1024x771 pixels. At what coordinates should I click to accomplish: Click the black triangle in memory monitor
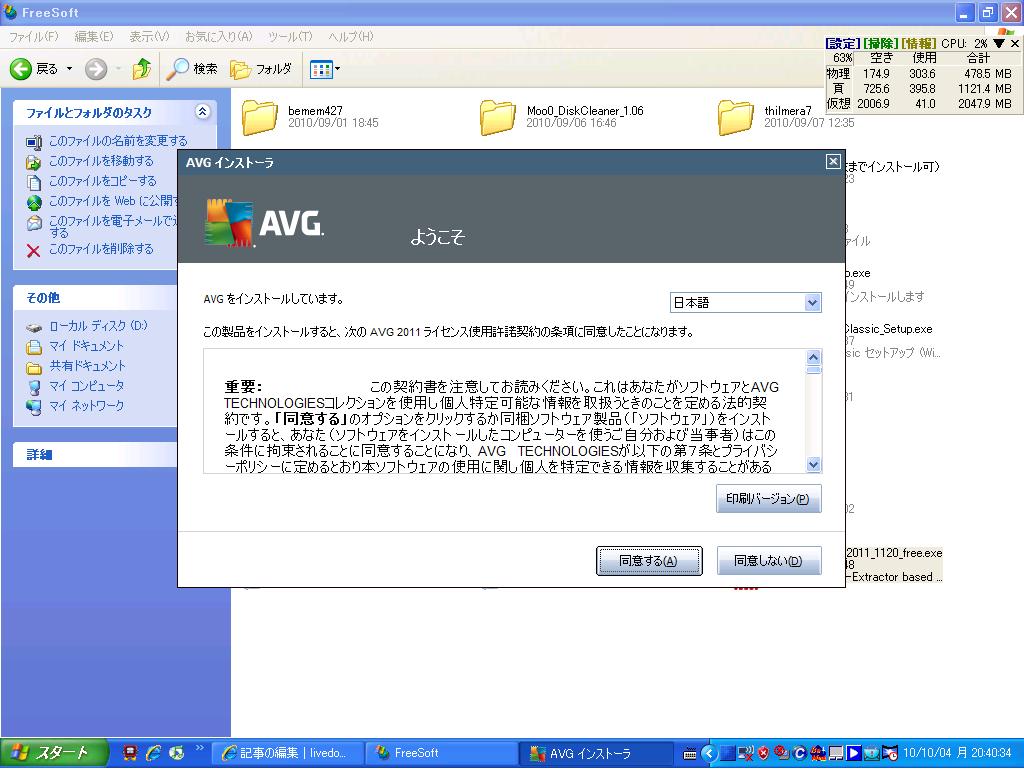[999, 43]
